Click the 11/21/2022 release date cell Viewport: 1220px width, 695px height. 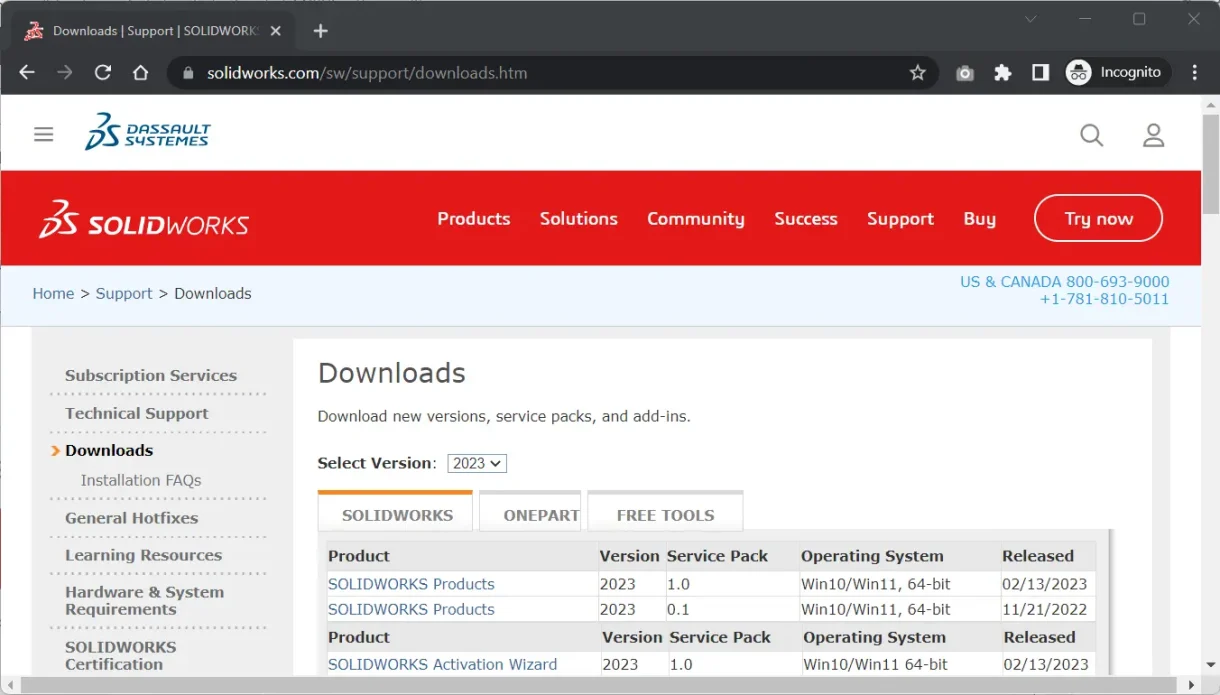pyautogui.click(x=1044, y=609)
